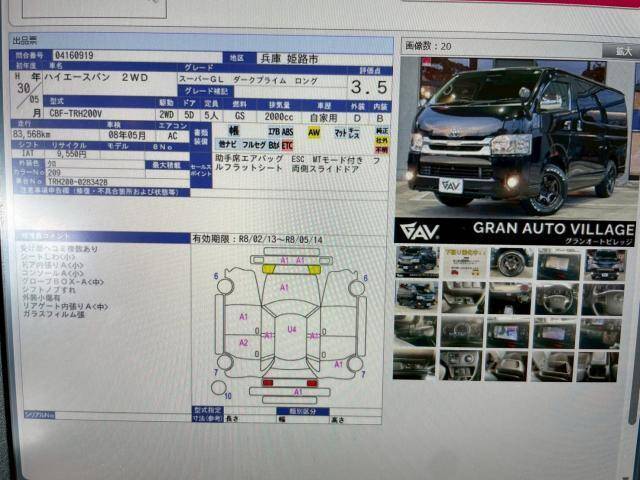Open the steering wheel thumbnail
This screenshot has width=640, height=480.
point(558,297)
